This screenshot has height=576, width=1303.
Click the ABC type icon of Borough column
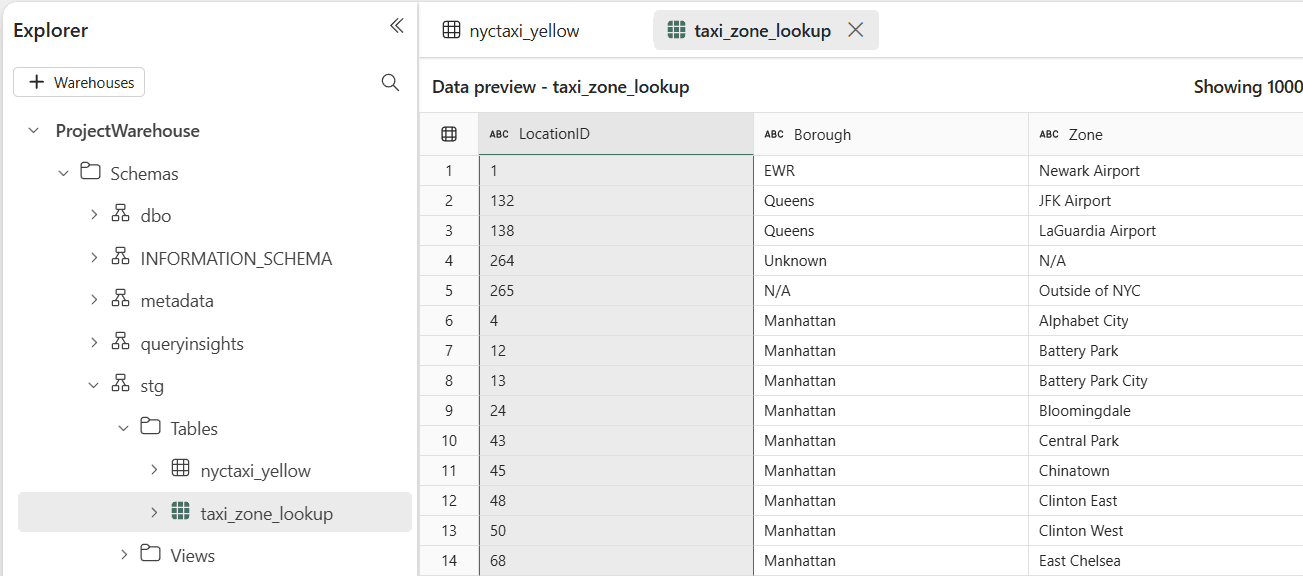pyautogui.click(x=774, y=134)
